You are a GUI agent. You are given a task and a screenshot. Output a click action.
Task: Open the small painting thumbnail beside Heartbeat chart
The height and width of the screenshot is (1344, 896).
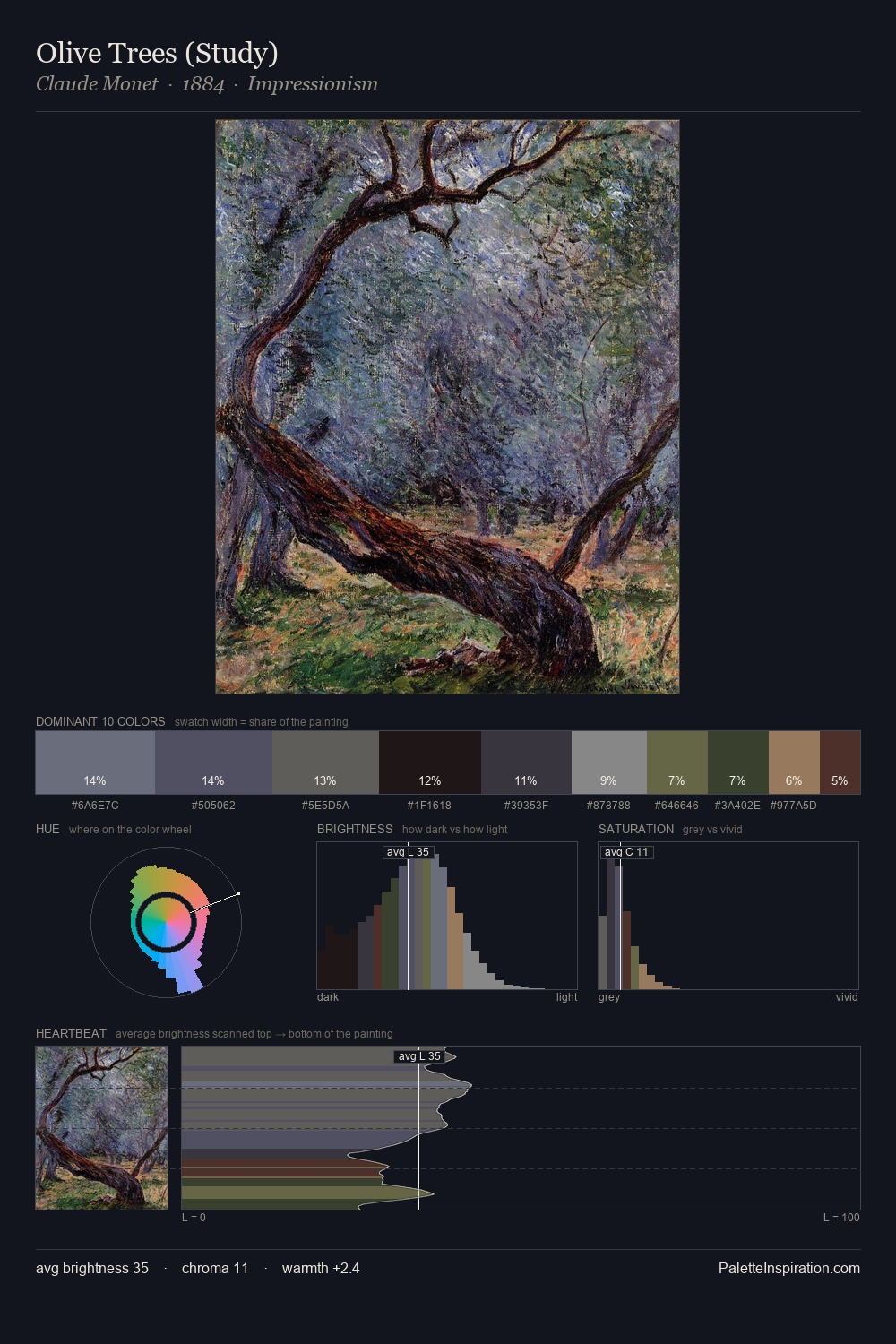[101, 1128]
